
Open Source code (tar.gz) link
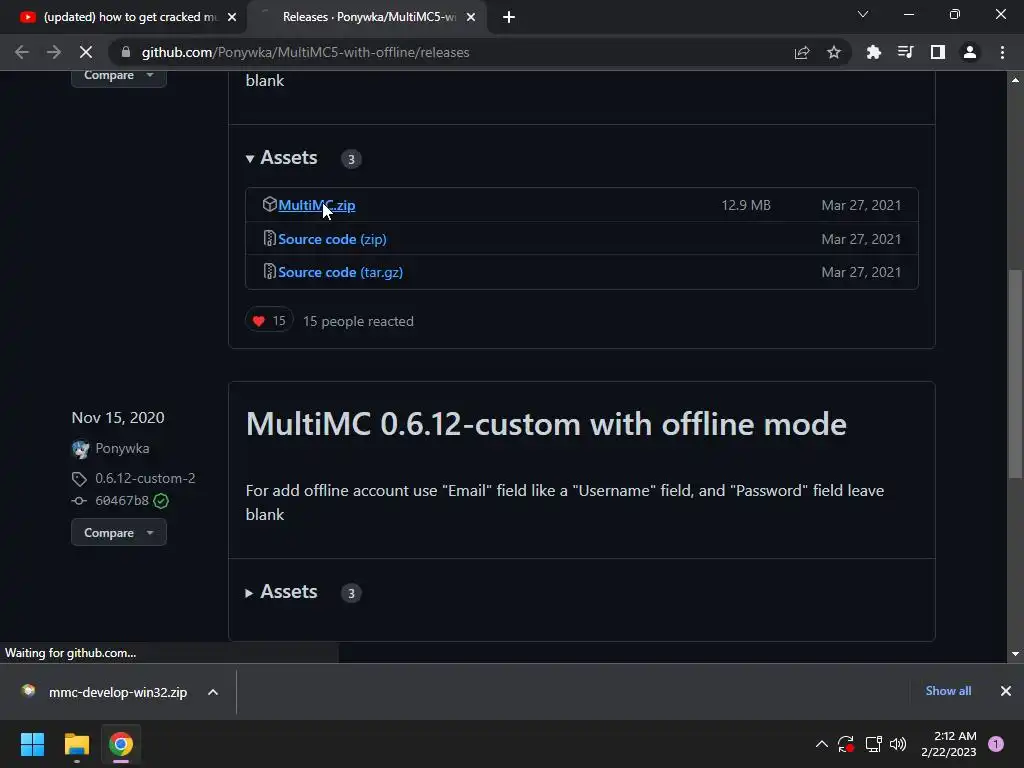(x=340, y=272)
